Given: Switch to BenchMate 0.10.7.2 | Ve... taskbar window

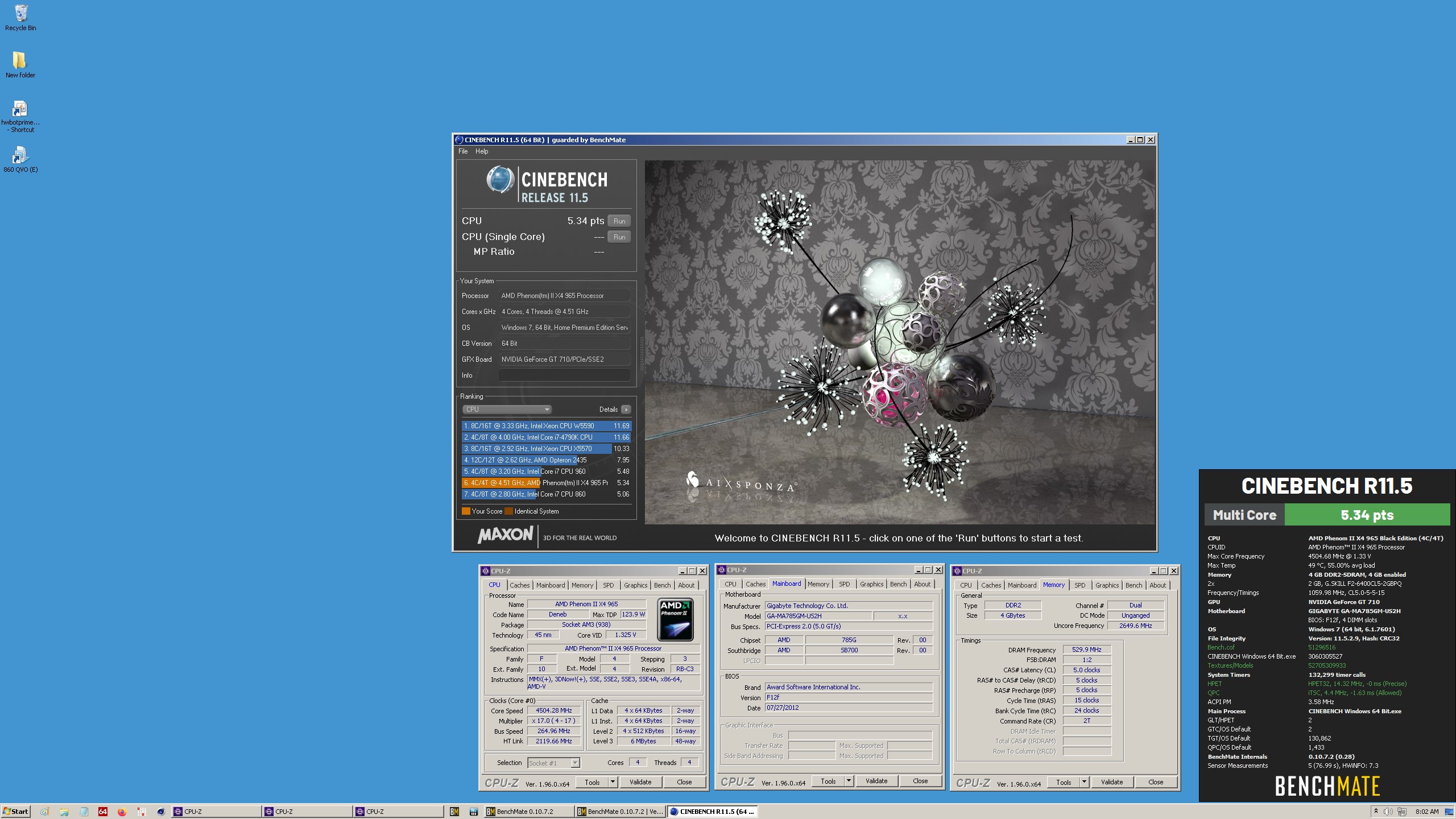Looking at the screenshot, I should 620,812.
